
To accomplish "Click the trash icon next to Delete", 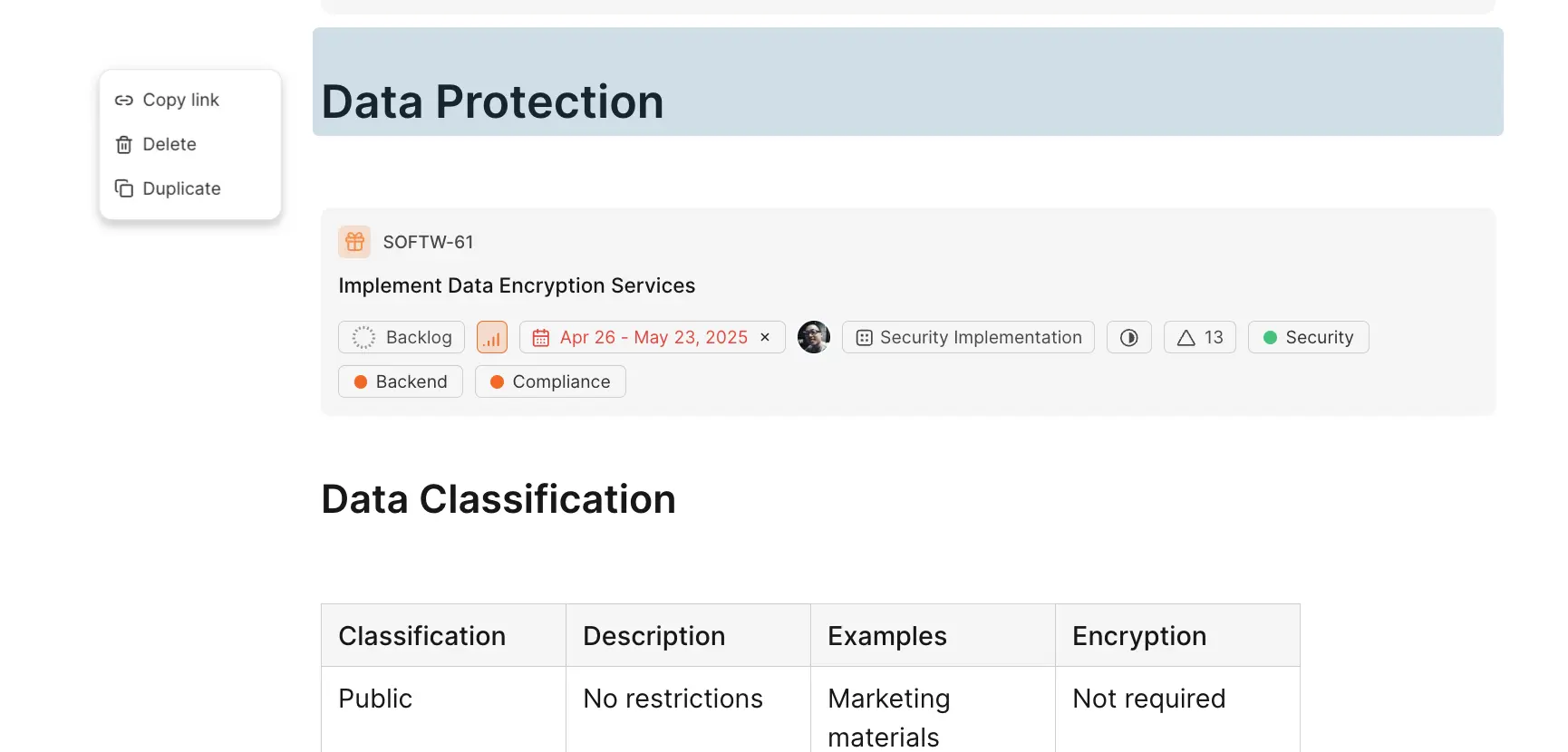I will pyautogui.click(x=124, y=145).
